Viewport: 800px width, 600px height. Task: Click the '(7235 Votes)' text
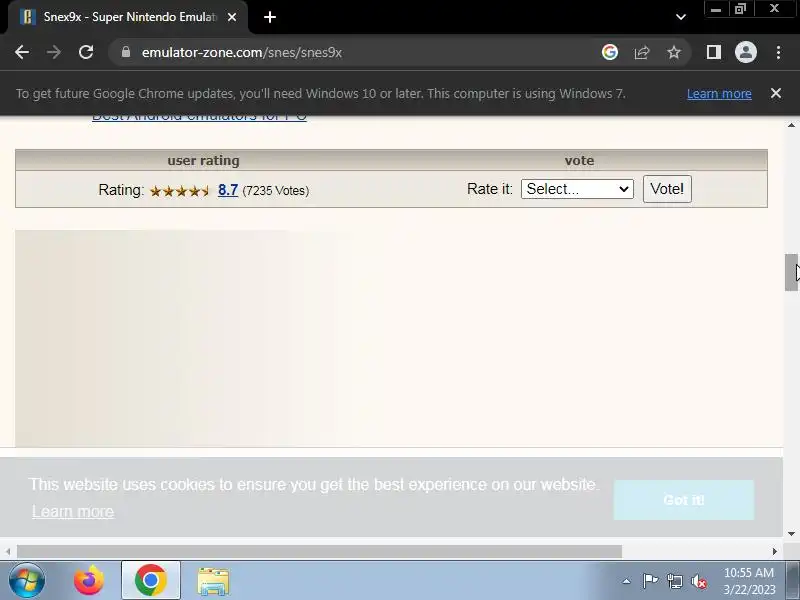click(276, 190)
